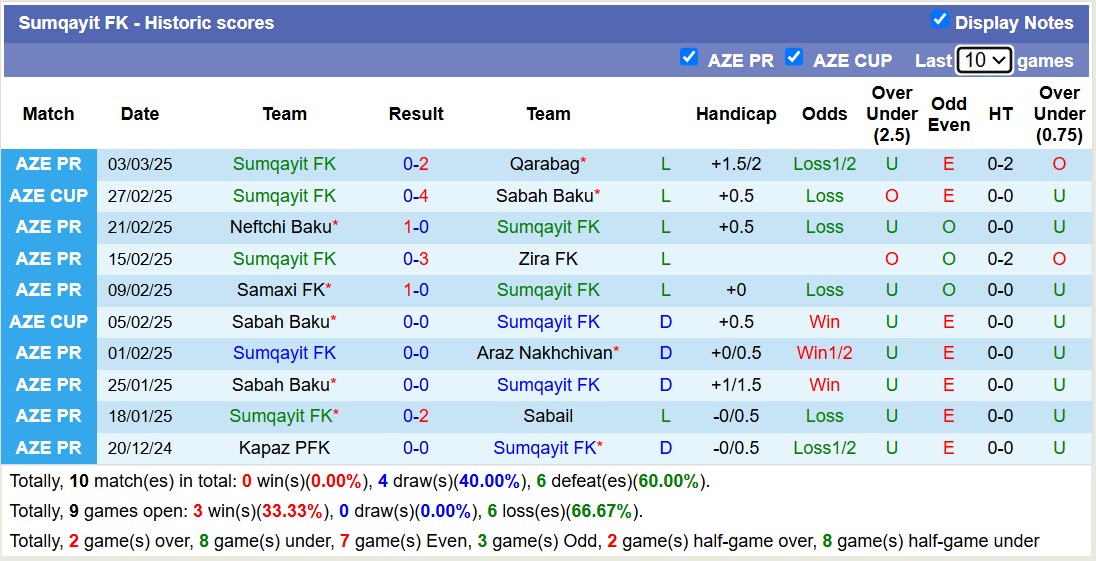This screenshot has height=561, width=1096.
Task: Toggle the Display Notes checkbox
Action: [939, 20]
